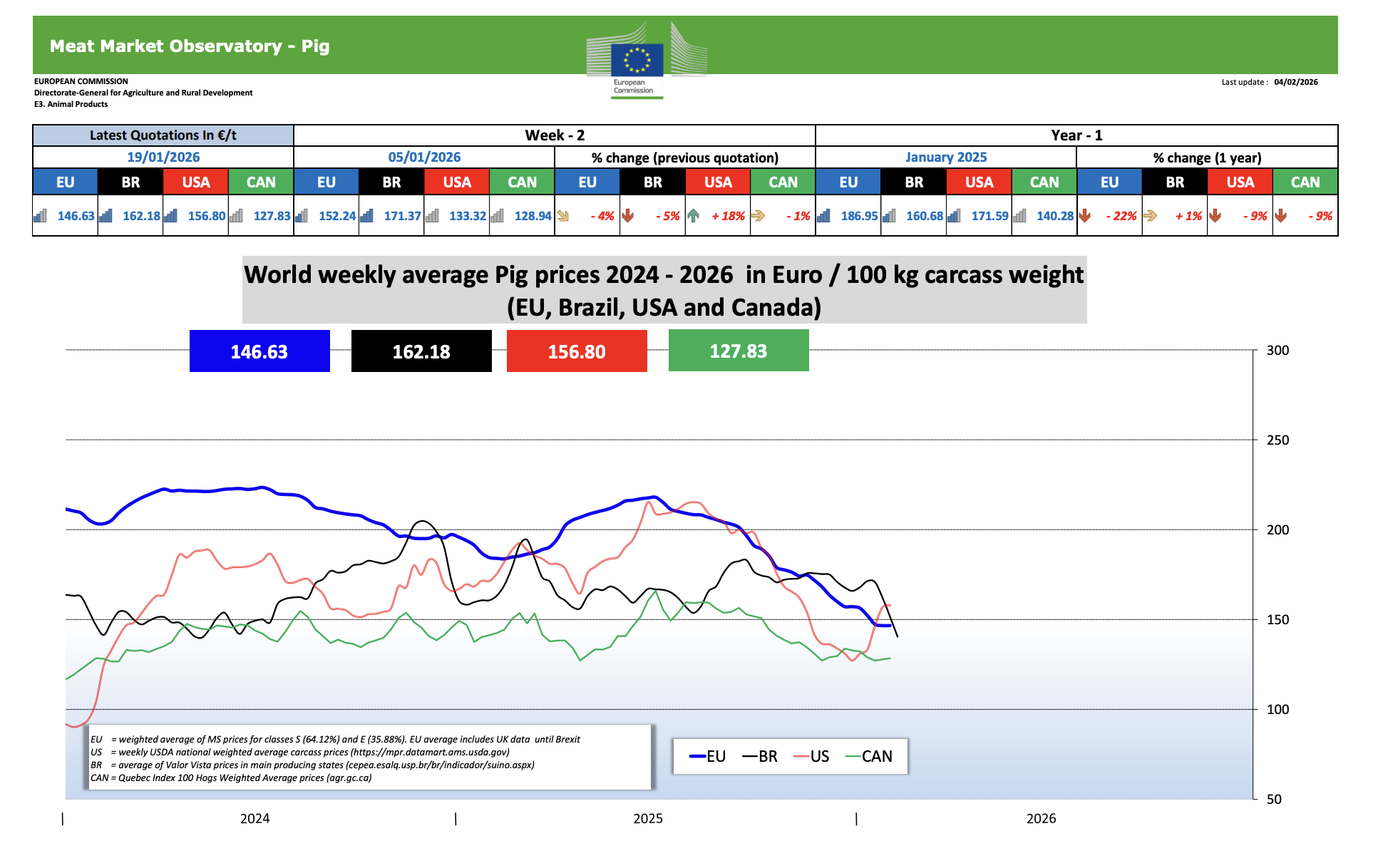The image size is (1373, 868).
Task: Click the bar icon beside 186.95
Action: 823,215
